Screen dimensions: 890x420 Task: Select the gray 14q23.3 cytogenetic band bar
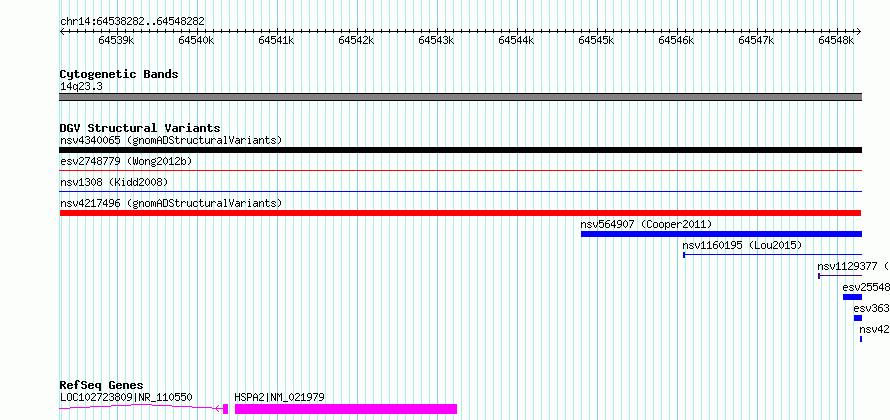461,96
